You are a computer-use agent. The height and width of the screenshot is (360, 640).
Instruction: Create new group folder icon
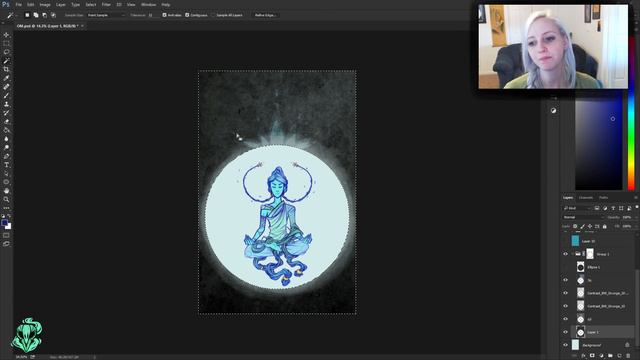pyautogui.click(x=610, y=356)
